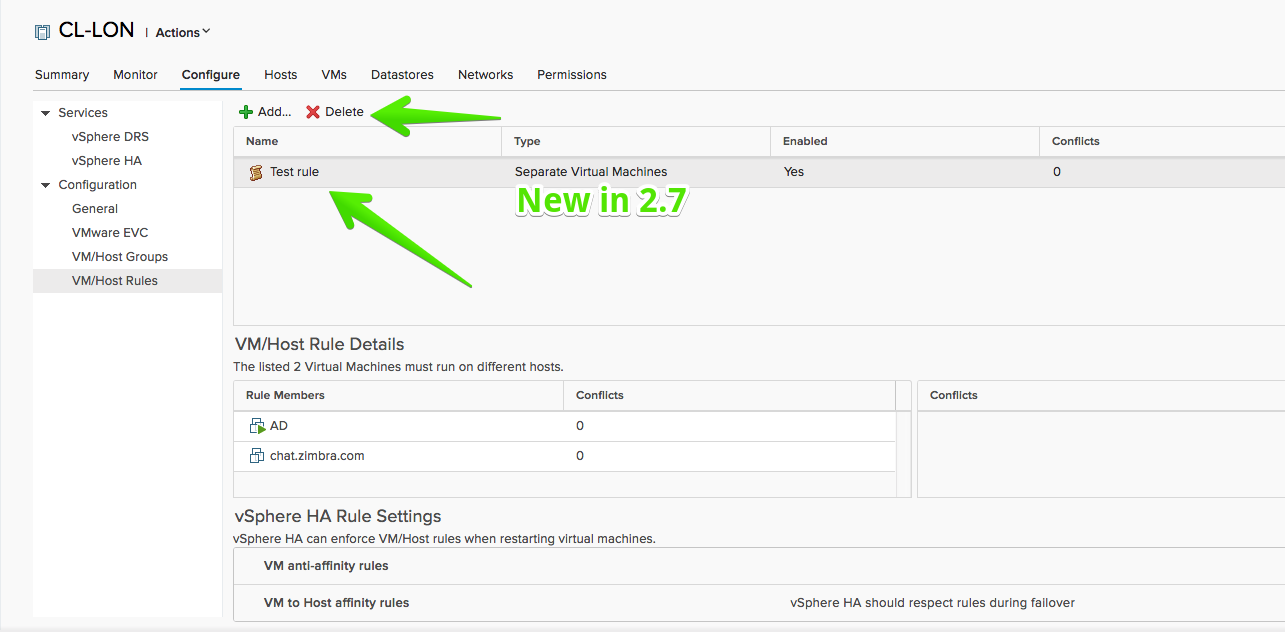The height and width of the screenshot is (632, 1285).
Task: Click the cluster icon beside CL-LON
Action: tap(42, 32)
